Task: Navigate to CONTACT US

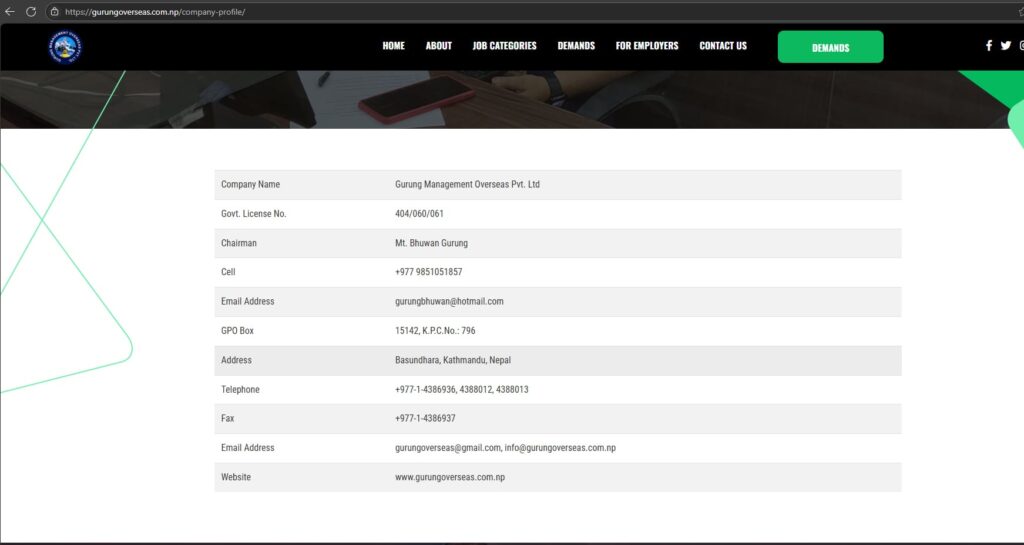Action: click(x=722, y=46)
